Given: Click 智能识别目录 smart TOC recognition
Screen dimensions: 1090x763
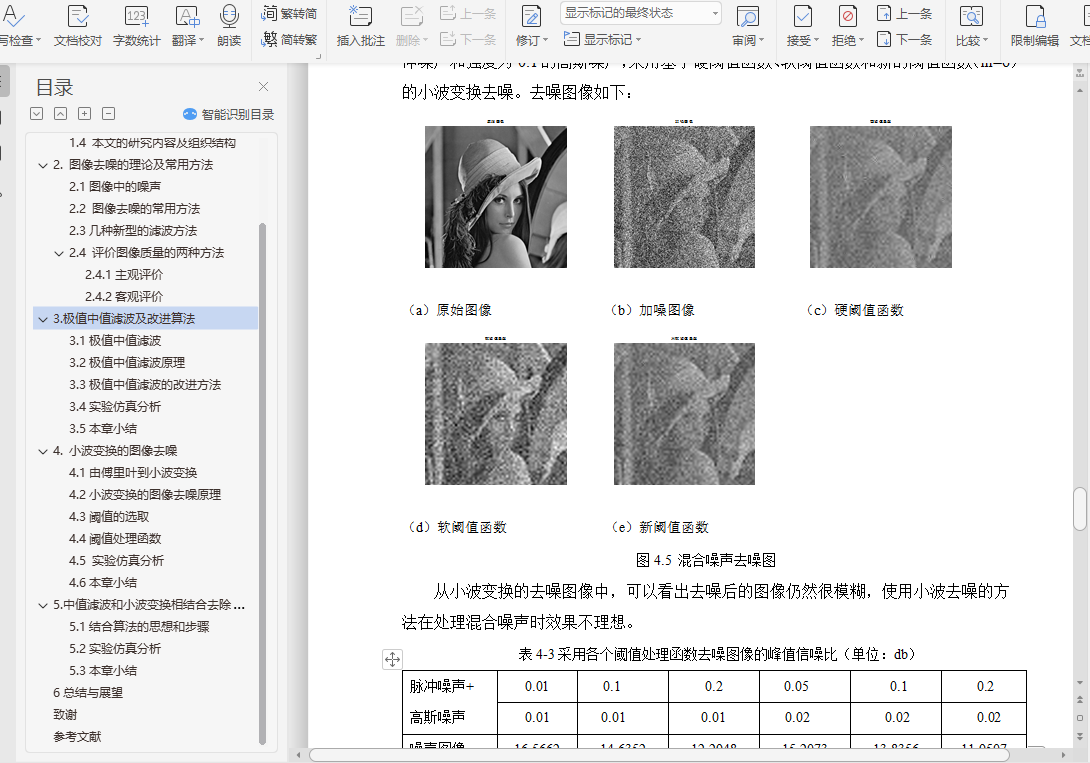Looking at the screenshot, I should (x=229, y=115).
